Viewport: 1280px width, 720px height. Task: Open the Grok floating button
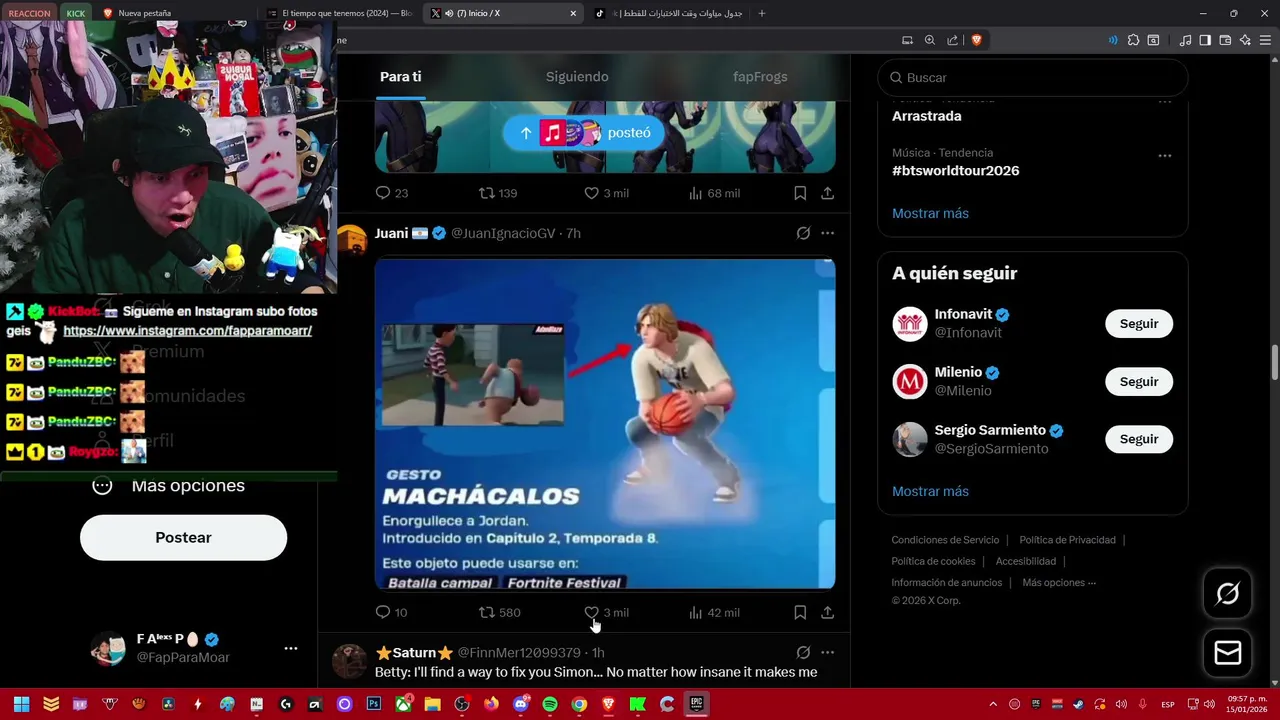tap(1227, 594)
